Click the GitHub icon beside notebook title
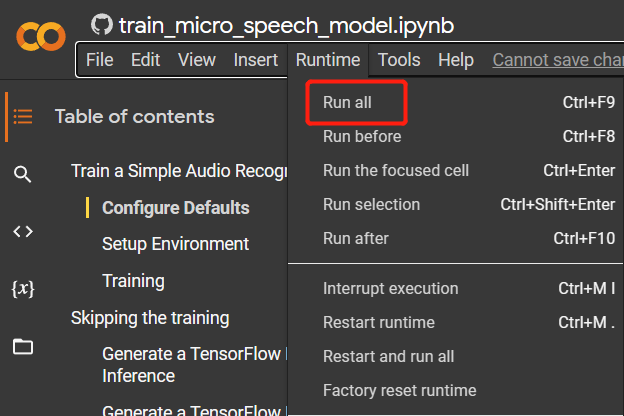Viewport: 624px width, 416px height. pyautogui.click(x=102, y=24)
